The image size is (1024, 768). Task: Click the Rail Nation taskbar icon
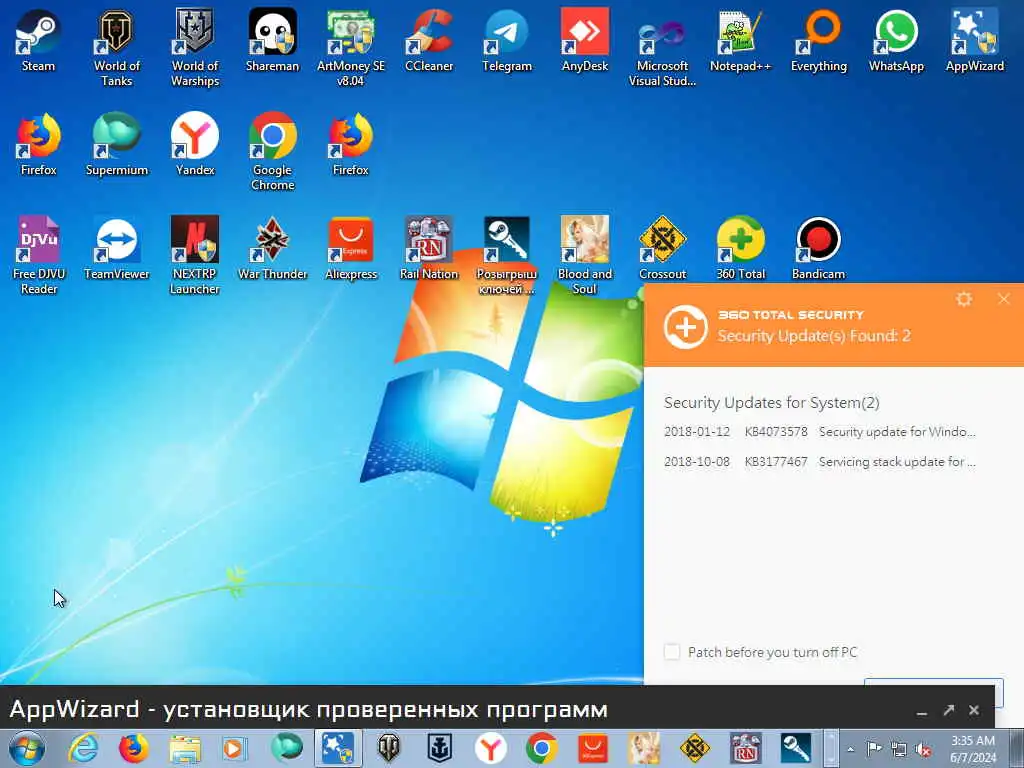tap(745, 748)
